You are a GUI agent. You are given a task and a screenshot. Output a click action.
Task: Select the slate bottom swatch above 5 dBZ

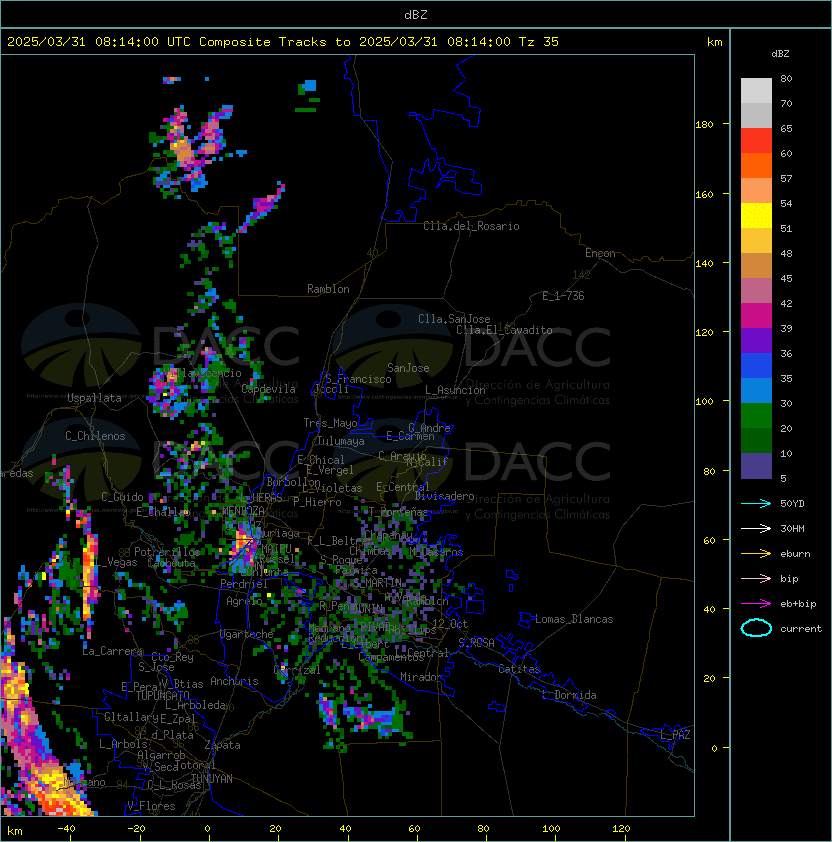[756, 466]
